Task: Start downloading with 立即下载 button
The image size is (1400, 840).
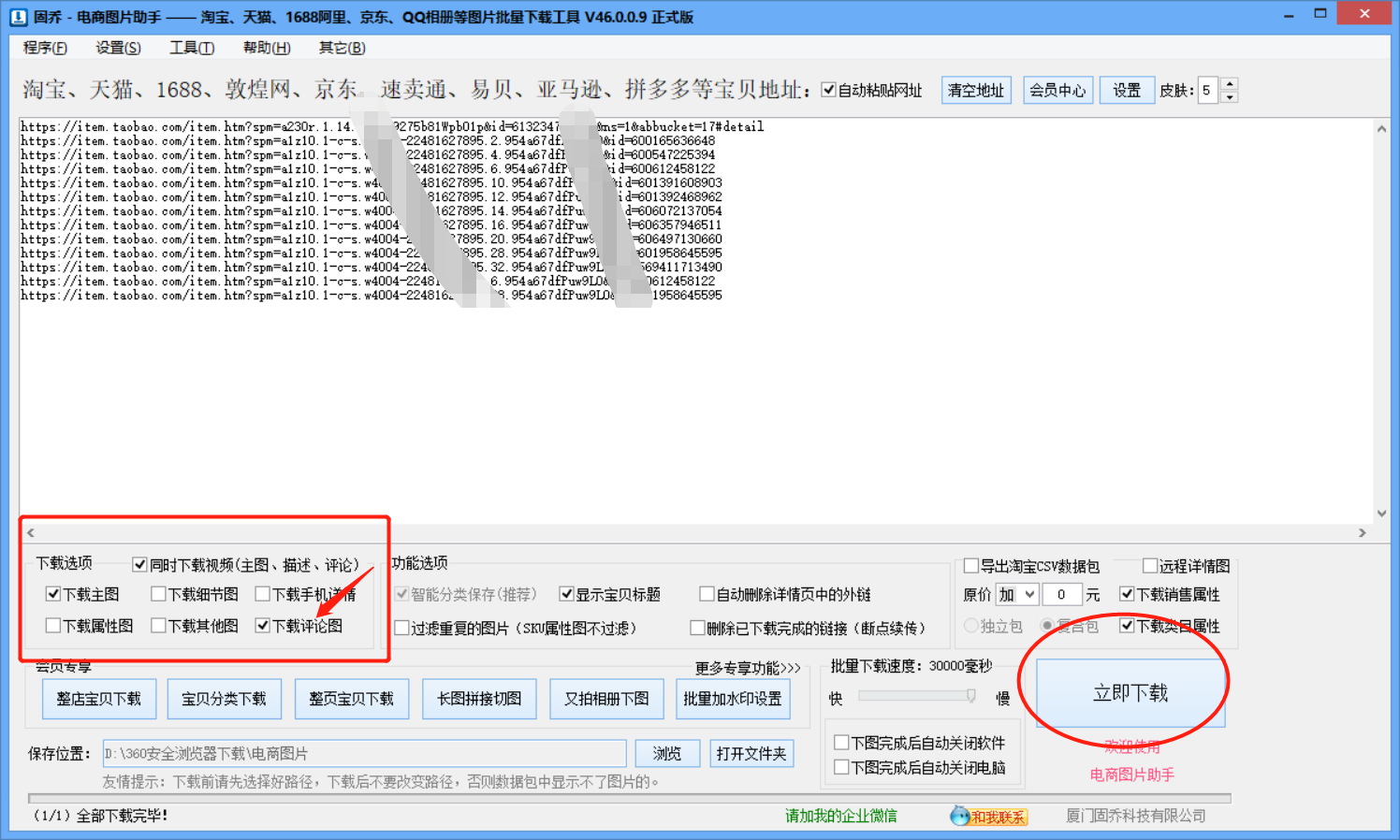Action: pos(1130,693)
